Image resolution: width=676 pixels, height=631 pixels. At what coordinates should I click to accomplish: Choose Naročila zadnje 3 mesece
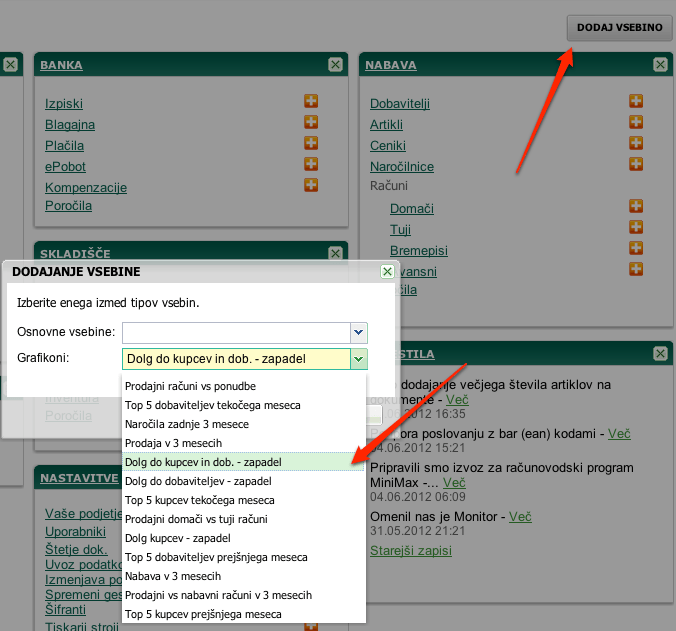pos(244,424)
